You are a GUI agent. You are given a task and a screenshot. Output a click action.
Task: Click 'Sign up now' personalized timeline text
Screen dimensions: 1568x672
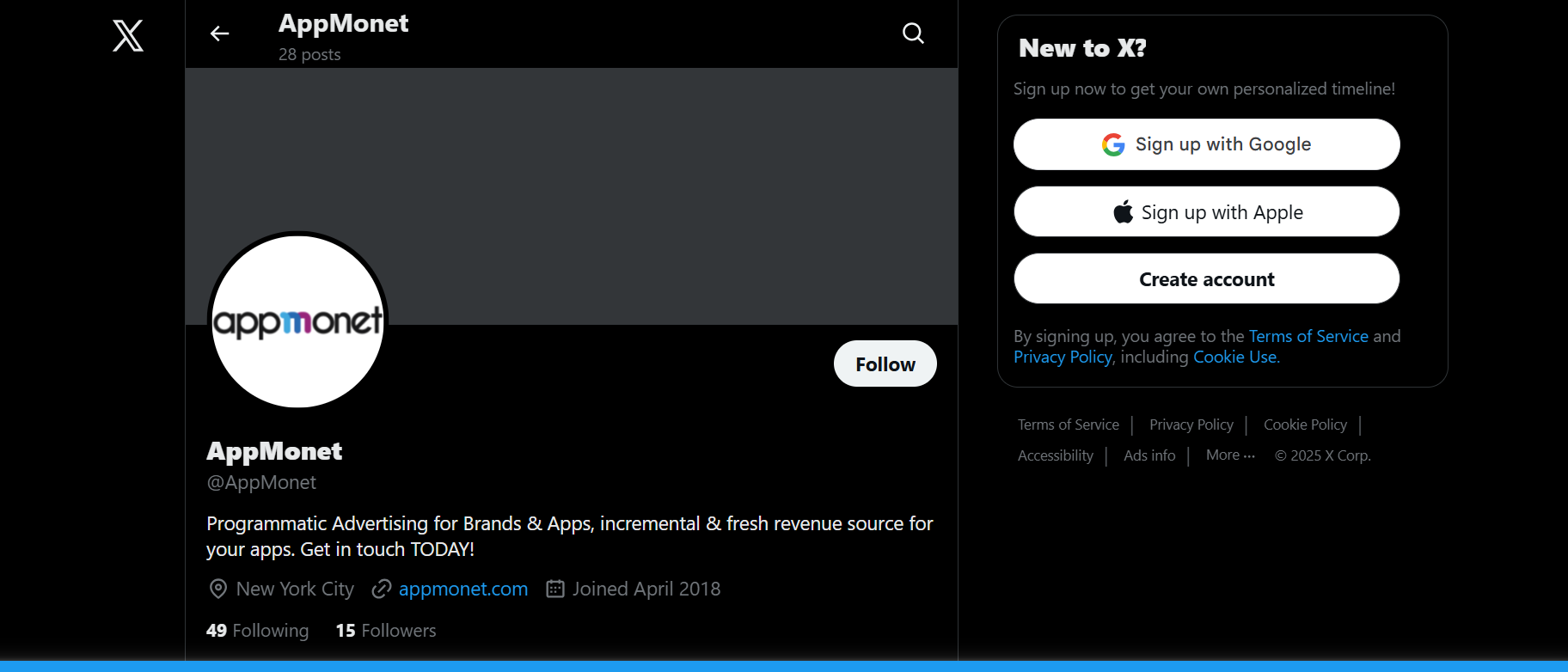pos(1204,89)
